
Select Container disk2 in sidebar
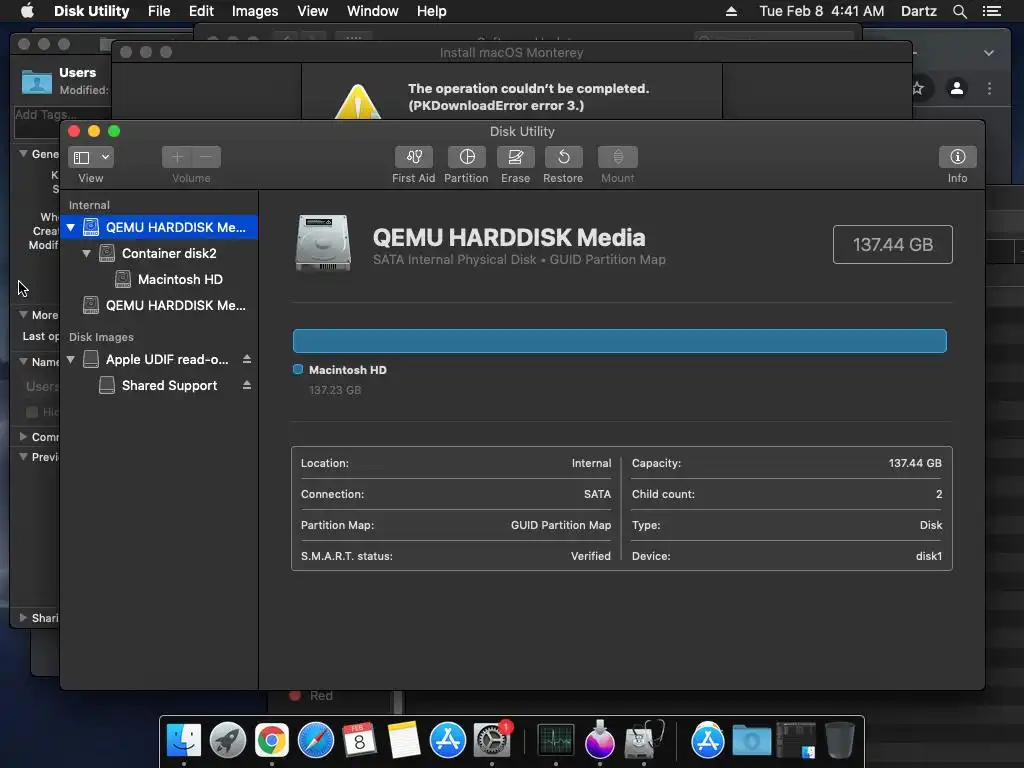point(159,253)
